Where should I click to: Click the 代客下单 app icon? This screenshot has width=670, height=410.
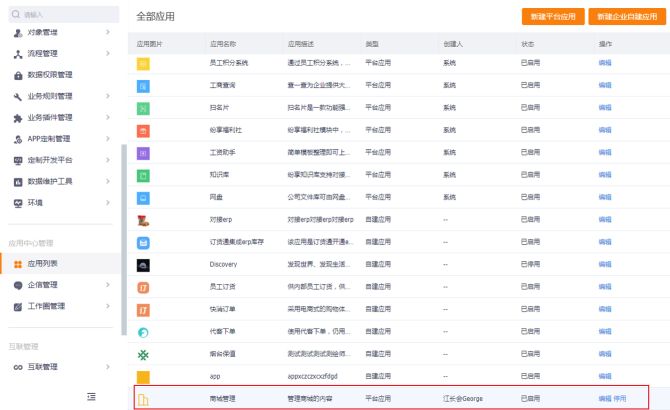(143, 332)
